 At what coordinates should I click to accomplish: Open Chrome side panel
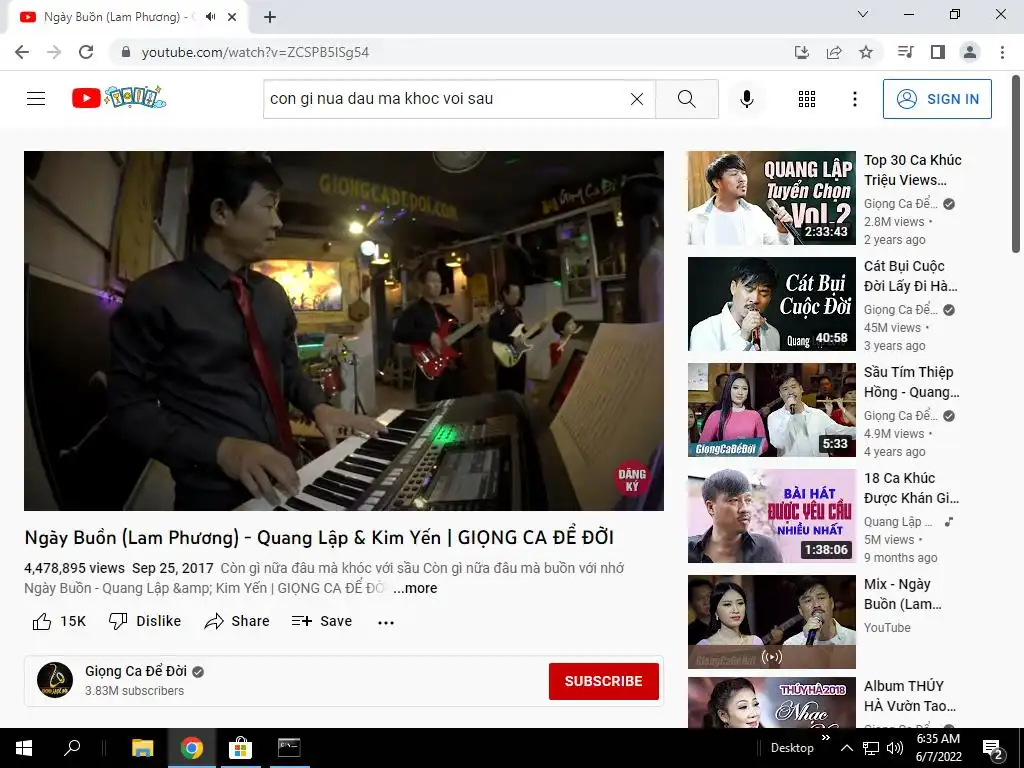[938, 52]
